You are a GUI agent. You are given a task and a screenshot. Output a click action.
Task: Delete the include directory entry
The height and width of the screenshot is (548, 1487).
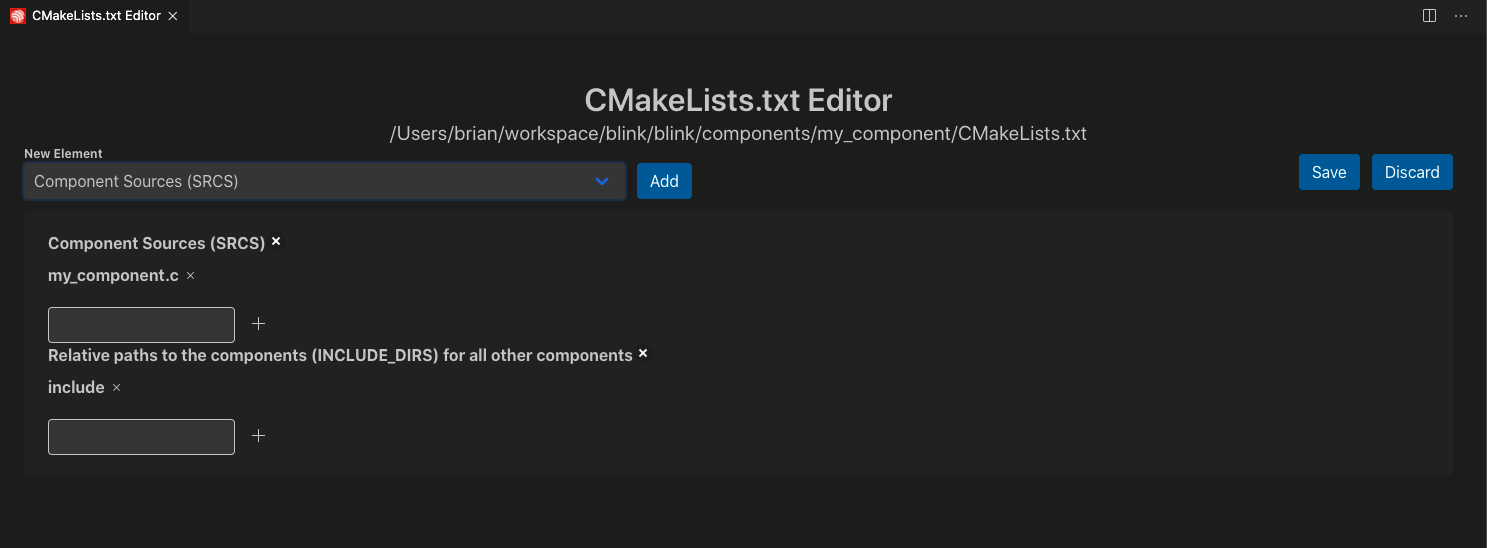116,387
